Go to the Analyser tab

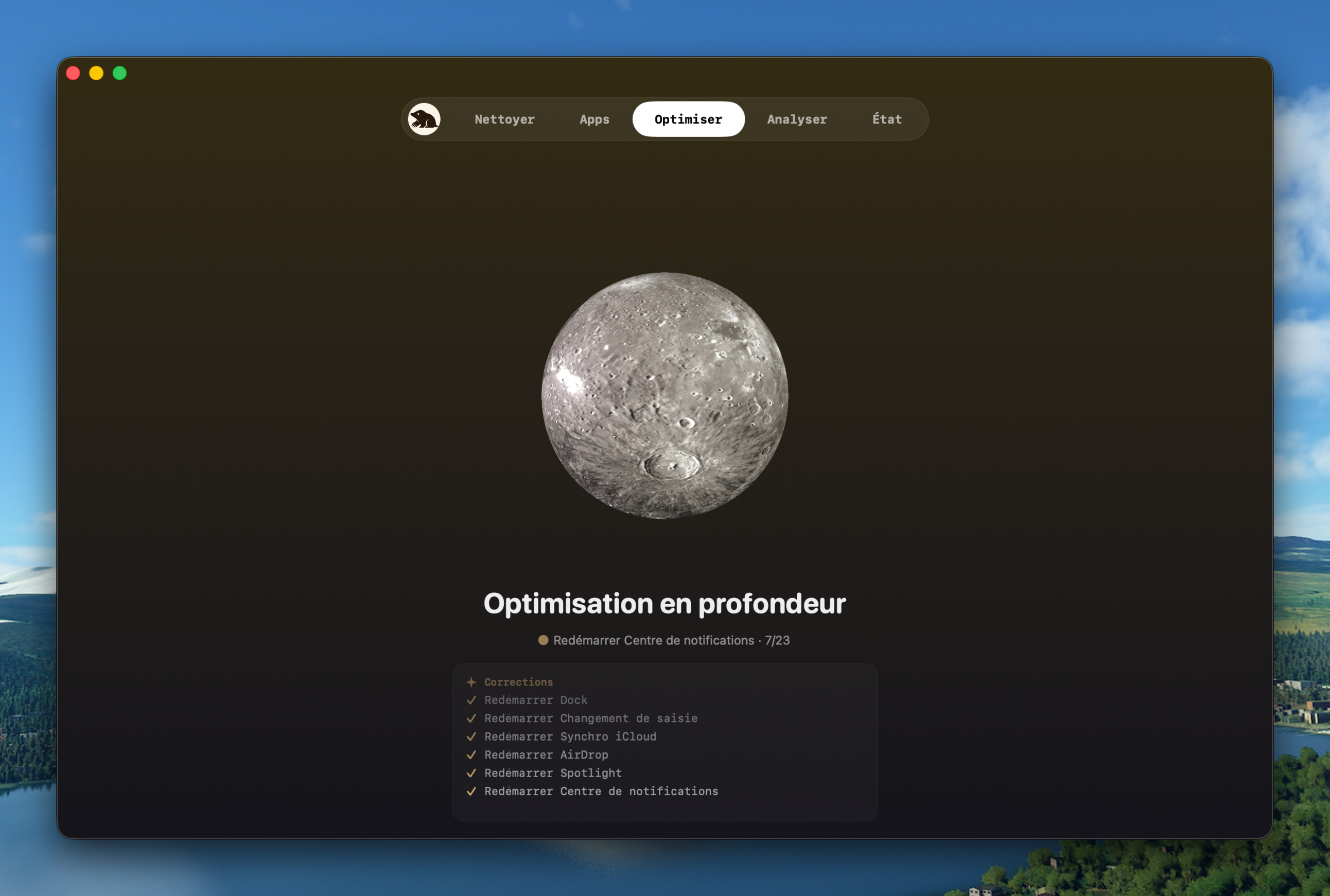point(797,119)
